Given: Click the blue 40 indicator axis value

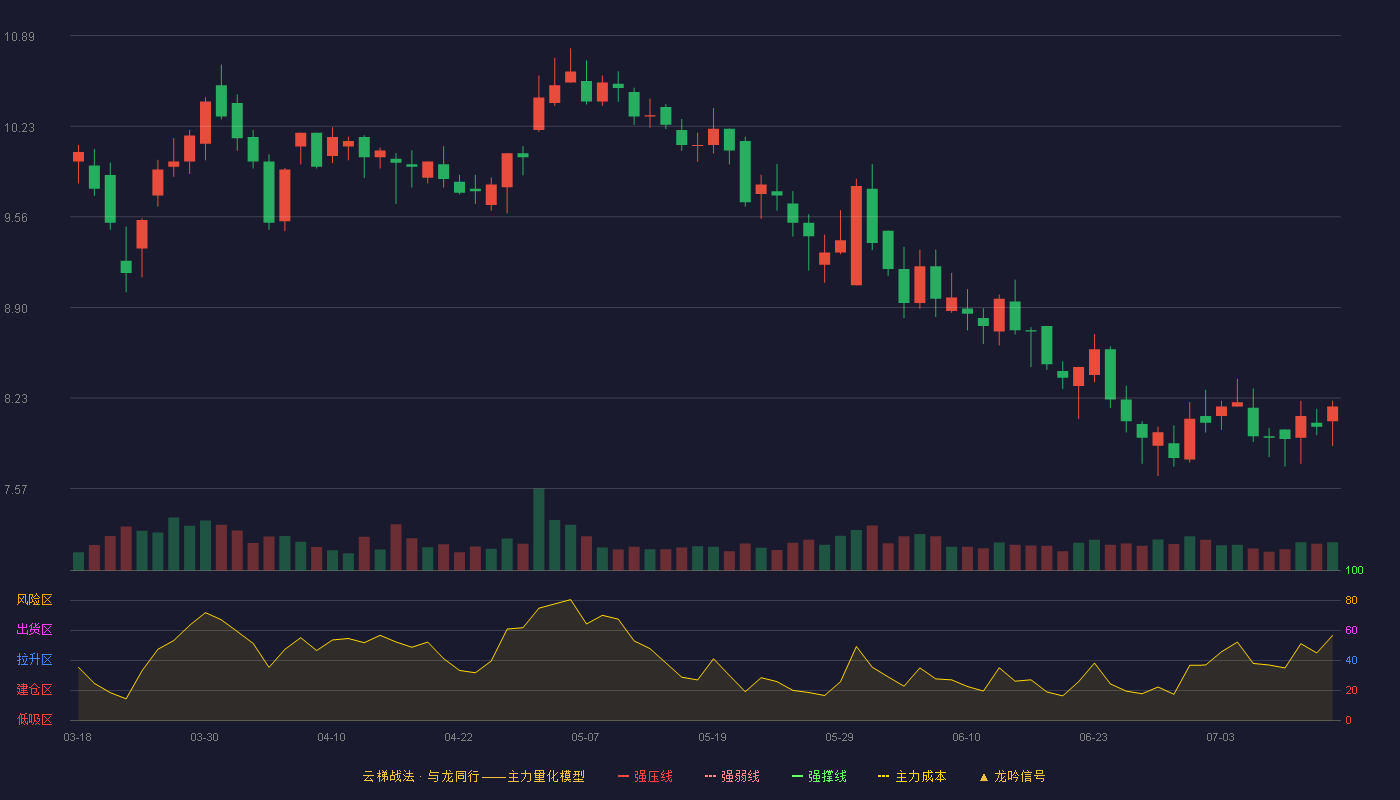Looking at the screenshot, I should (1351, 660).
